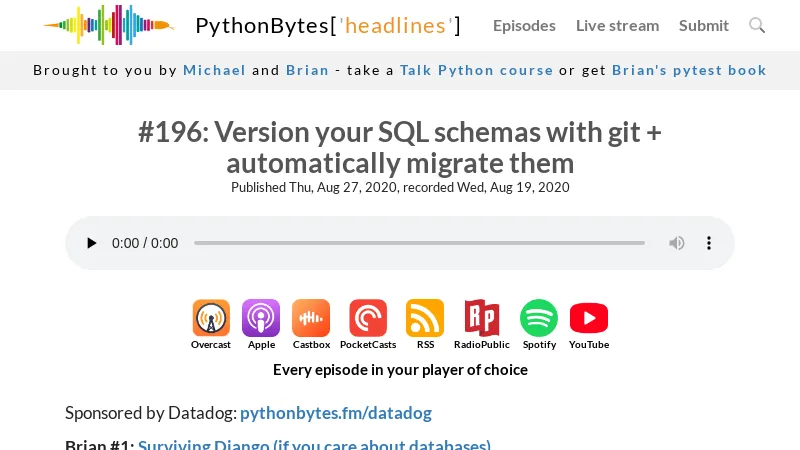The height and width of the screenshot is (450, 800).
Task: Open the RadioPublic icon
Action: click(x=482, y=319)
